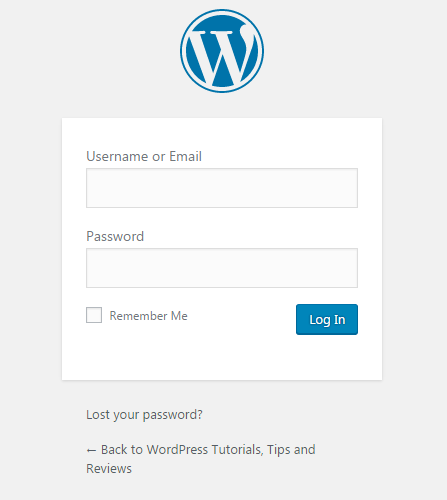Viewport: 447px width, 500px height.
Task: Click the Password label text
Action: (x=115, y=236)
